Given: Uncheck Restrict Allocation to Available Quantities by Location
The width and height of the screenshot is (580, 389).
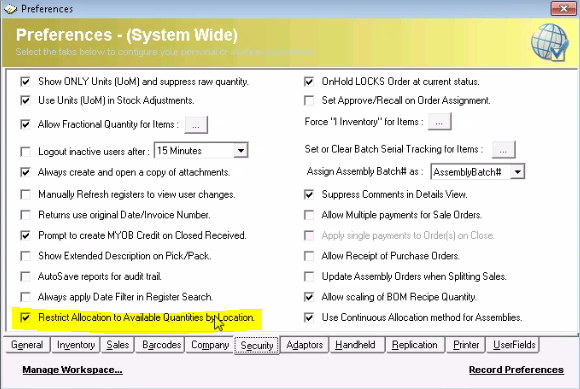Looking at the screenshot, I should click(x=26, y=317).
